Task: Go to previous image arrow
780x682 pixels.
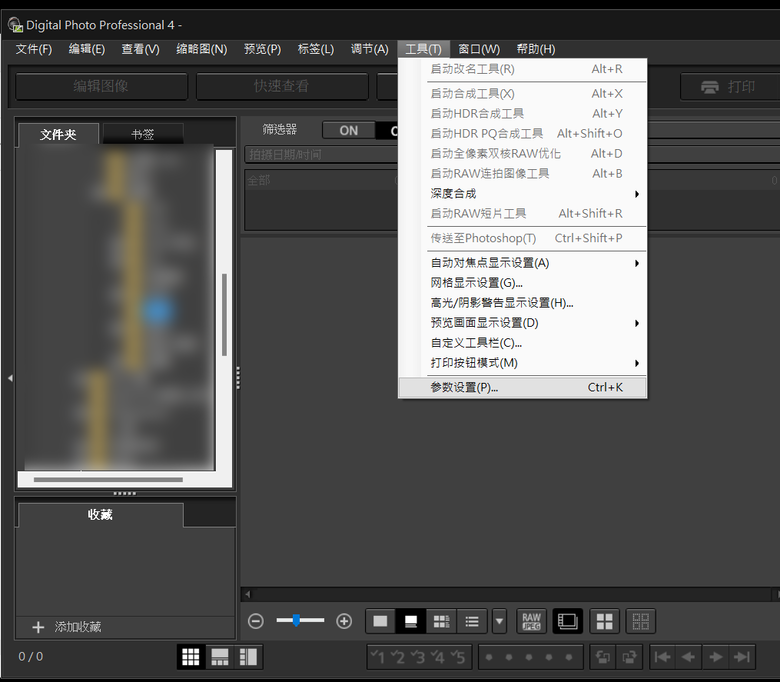Action: pyautogui.click(x=689, y=657)
